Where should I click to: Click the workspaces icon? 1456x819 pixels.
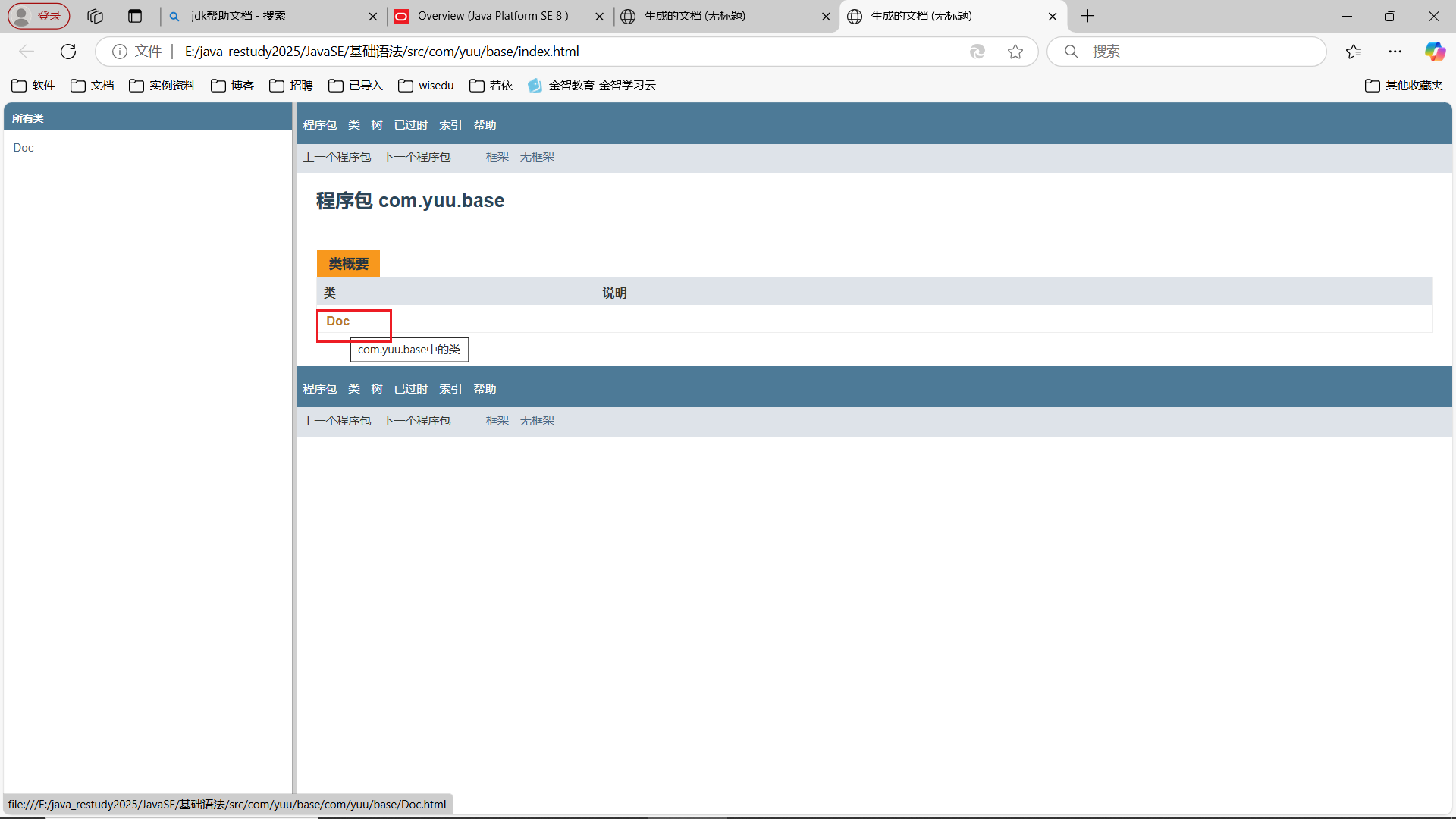pos(95,16)
